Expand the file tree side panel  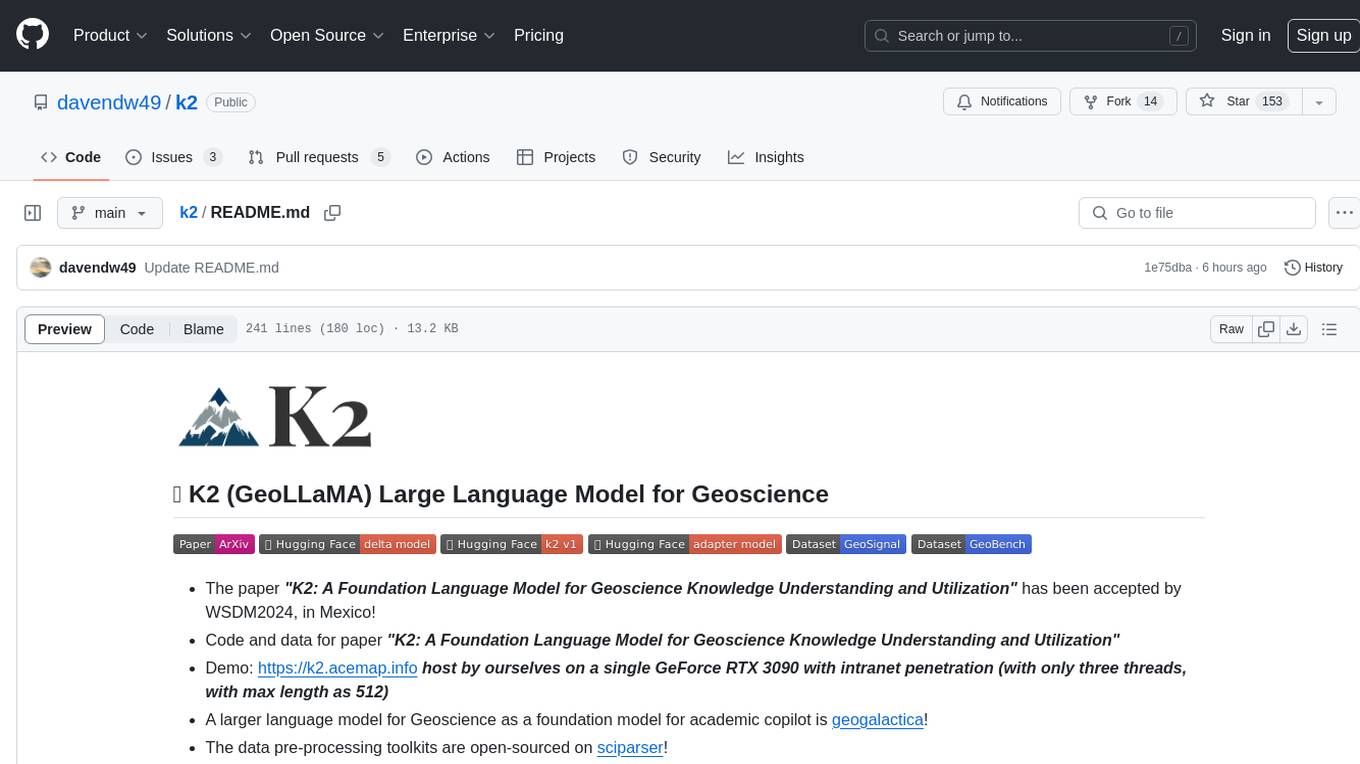point(33,213)
